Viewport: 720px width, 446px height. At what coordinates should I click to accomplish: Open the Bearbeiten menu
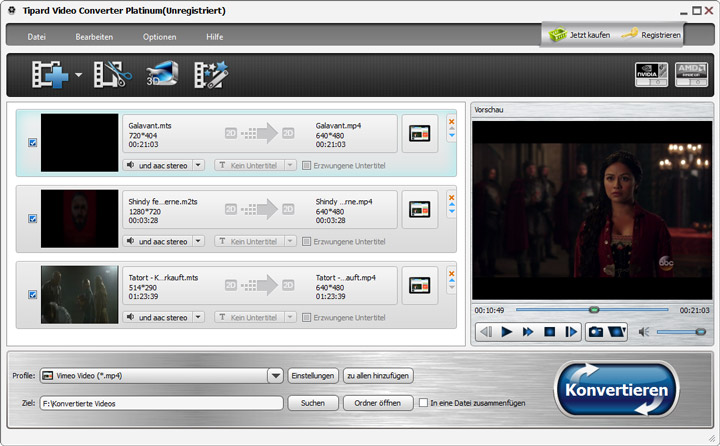click(94, 37)
